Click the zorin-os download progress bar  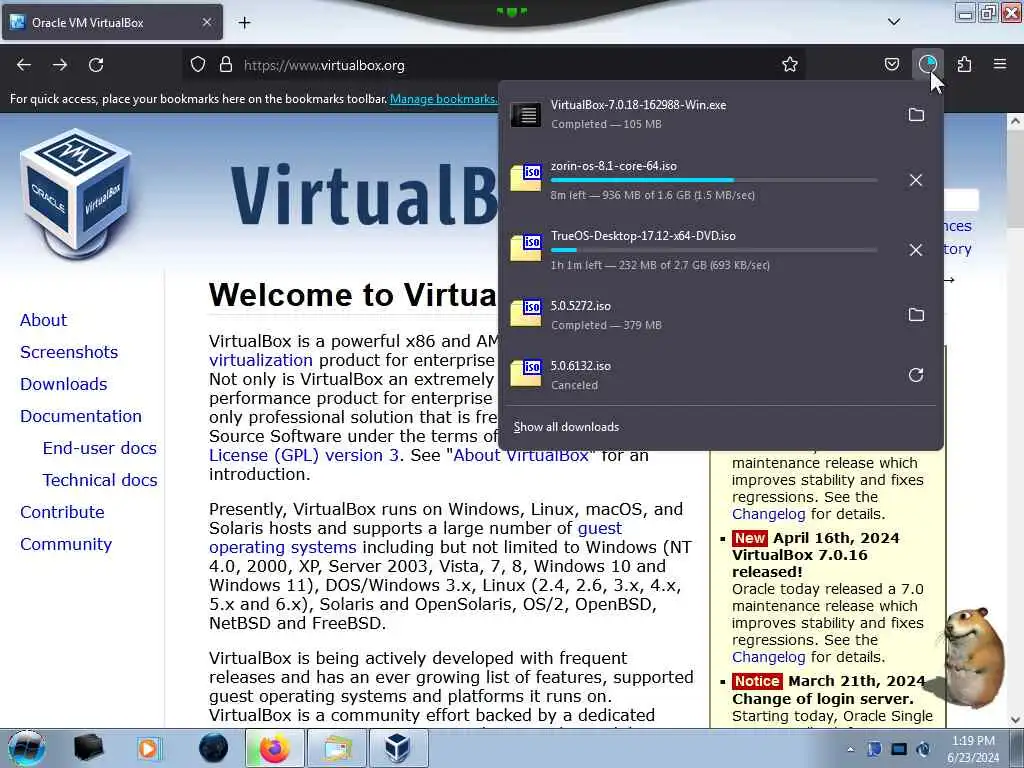click(714, 180)
